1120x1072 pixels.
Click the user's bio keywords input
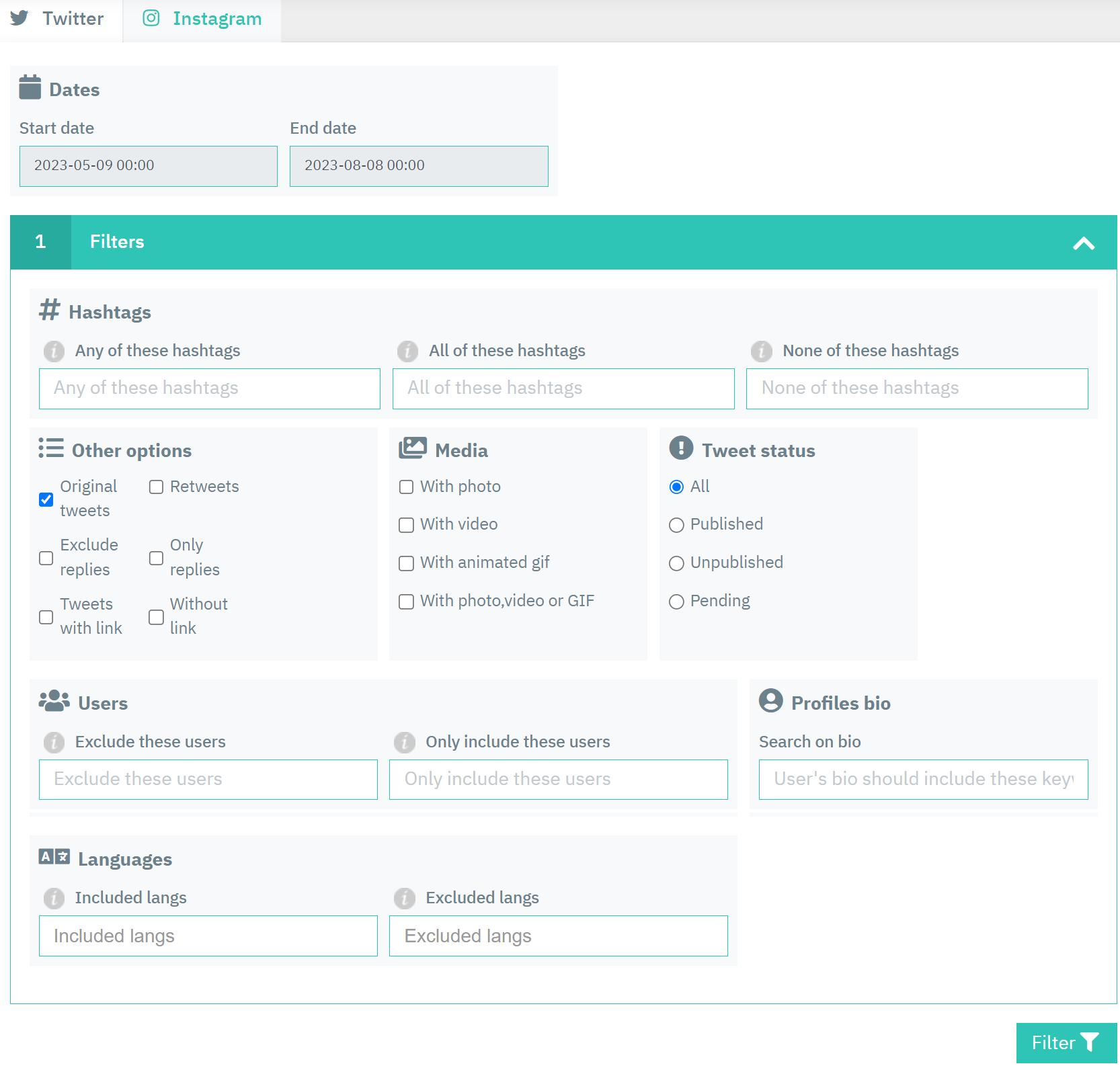924,780
